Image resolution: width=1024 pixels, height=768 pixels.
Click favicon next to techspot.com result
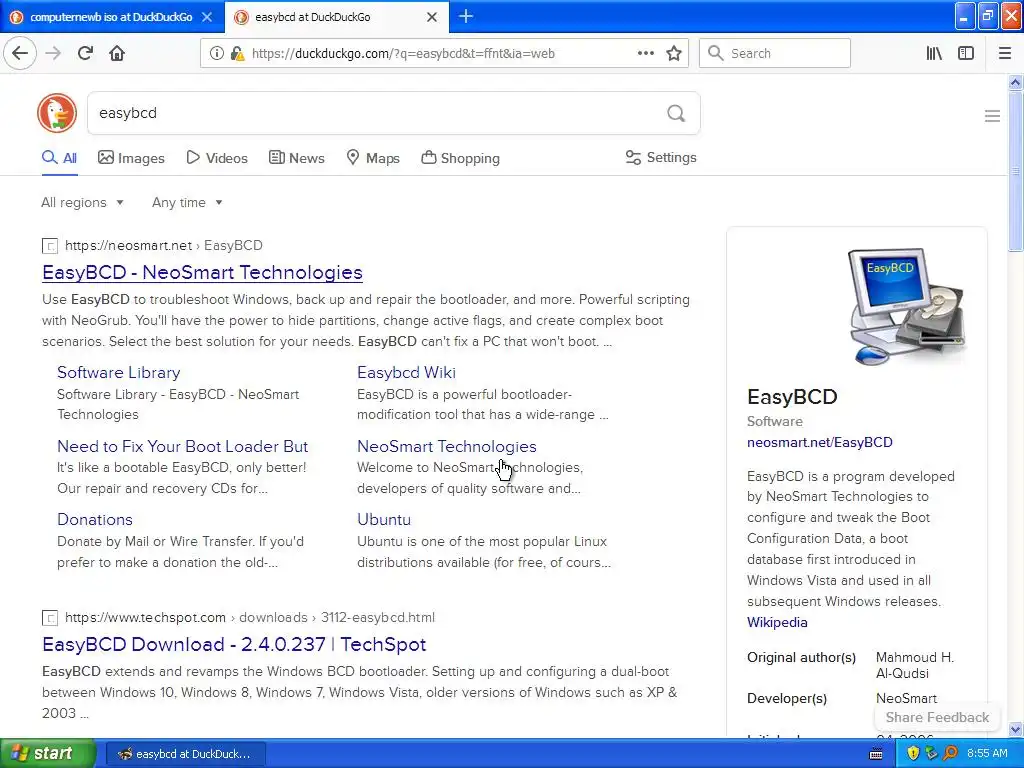pyautogui.click(x=50, y=618)
